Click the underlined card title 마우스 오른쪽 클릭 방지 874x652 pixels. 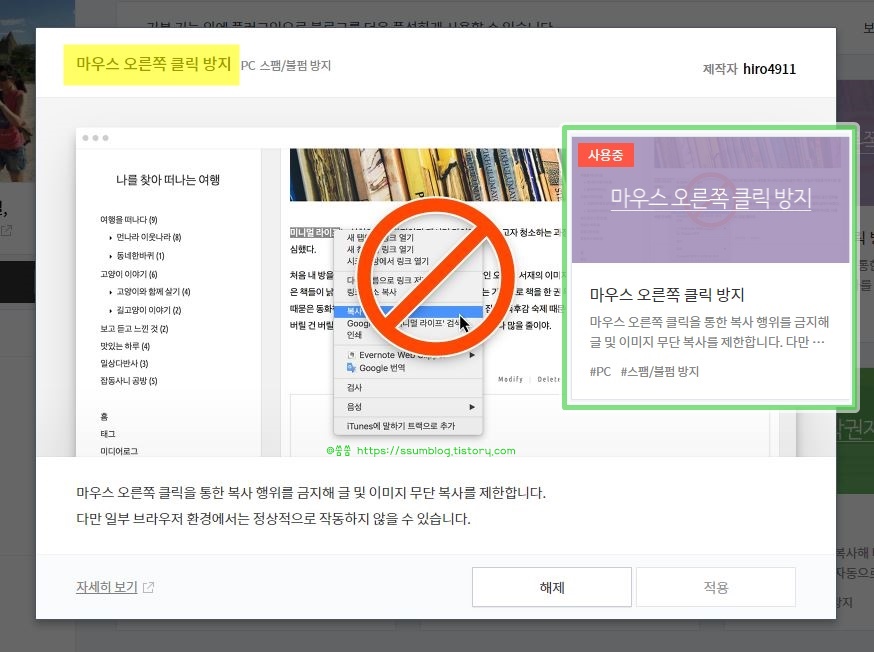pos(711,198)
